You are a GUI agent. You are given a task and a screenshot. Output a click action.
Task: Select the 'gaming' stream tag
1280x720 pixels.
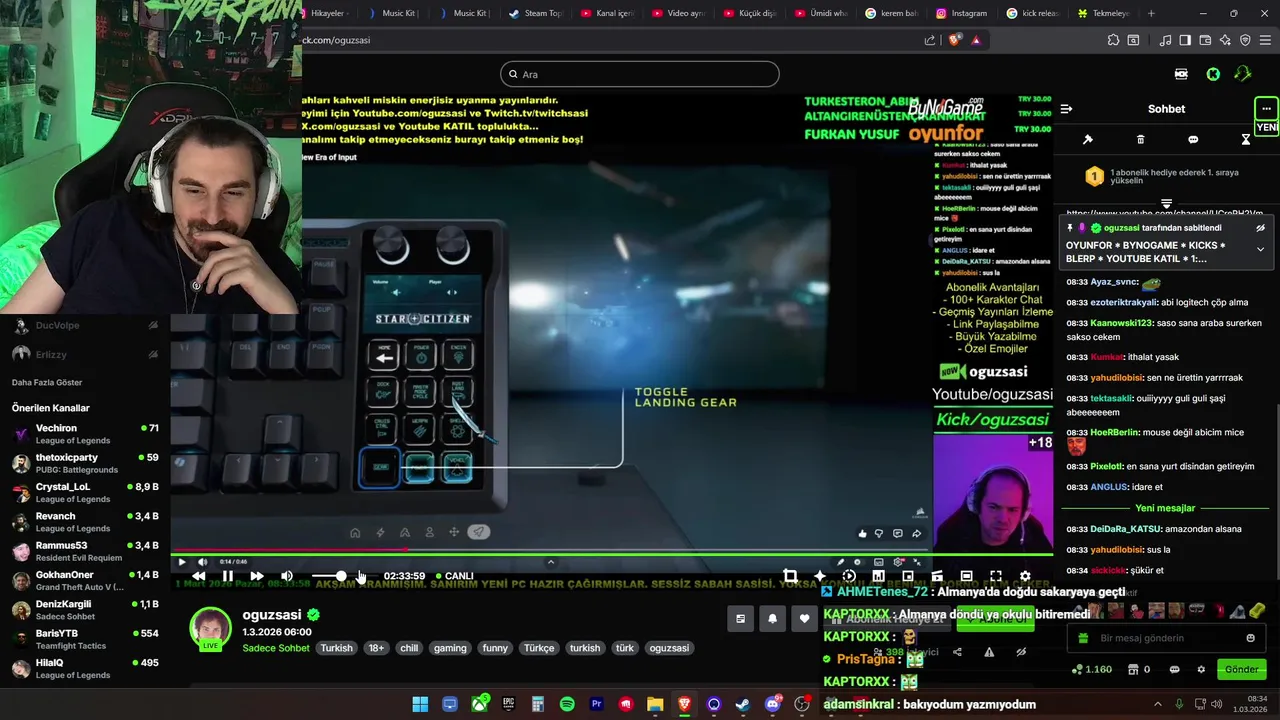(450, 648)
